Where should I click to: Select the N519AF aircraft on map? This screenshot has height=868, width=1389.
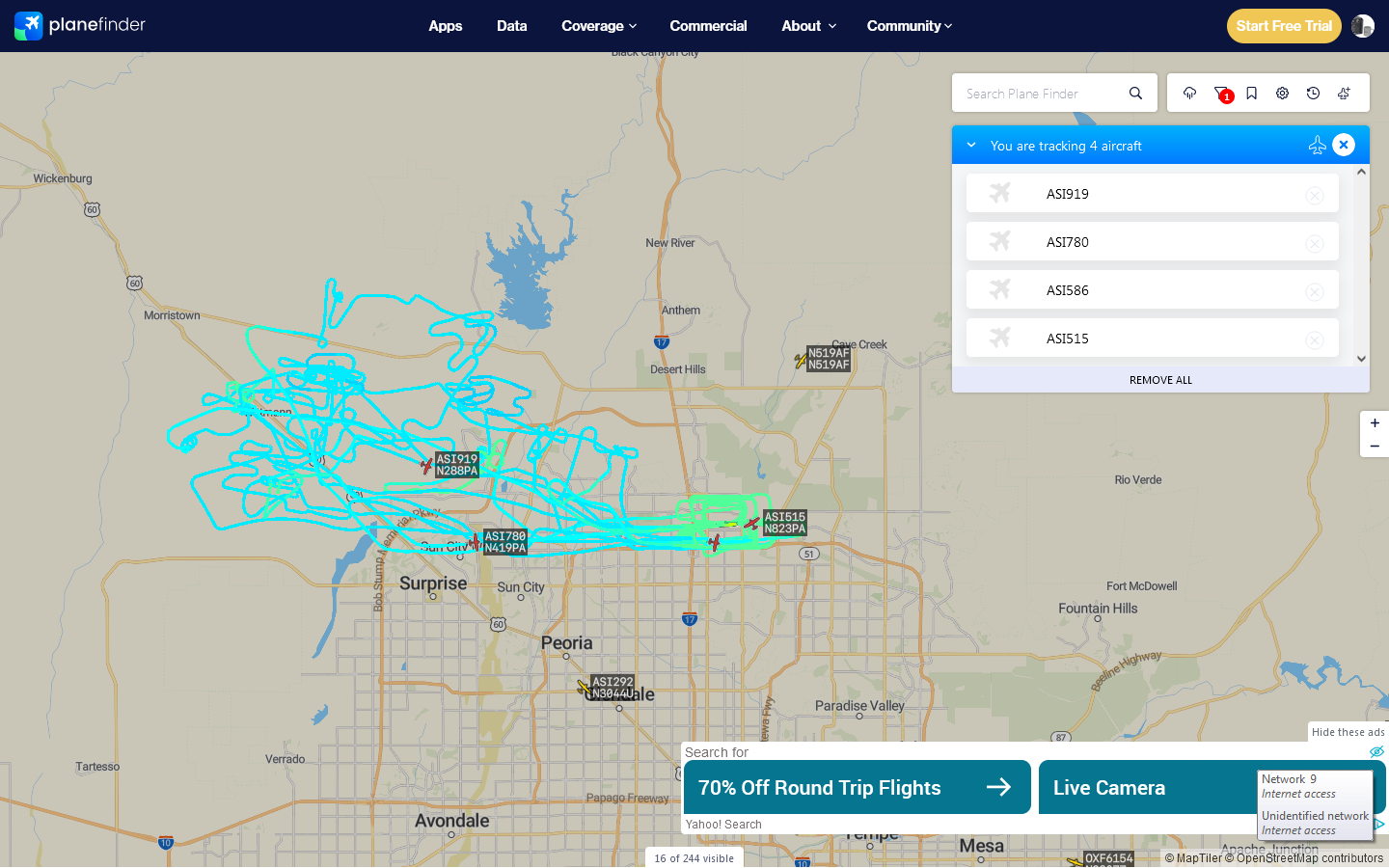(800, 361)
